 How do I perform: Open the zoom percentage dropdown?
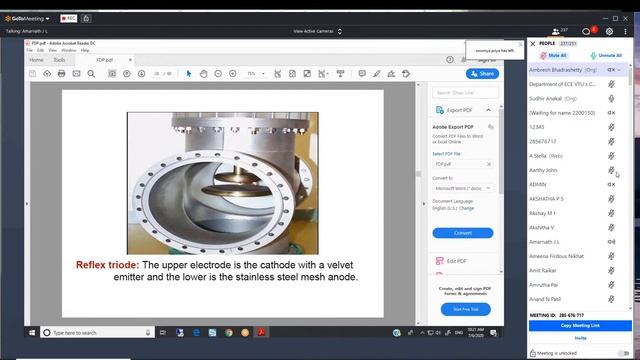pyautogui.click(x=263, y=74)
